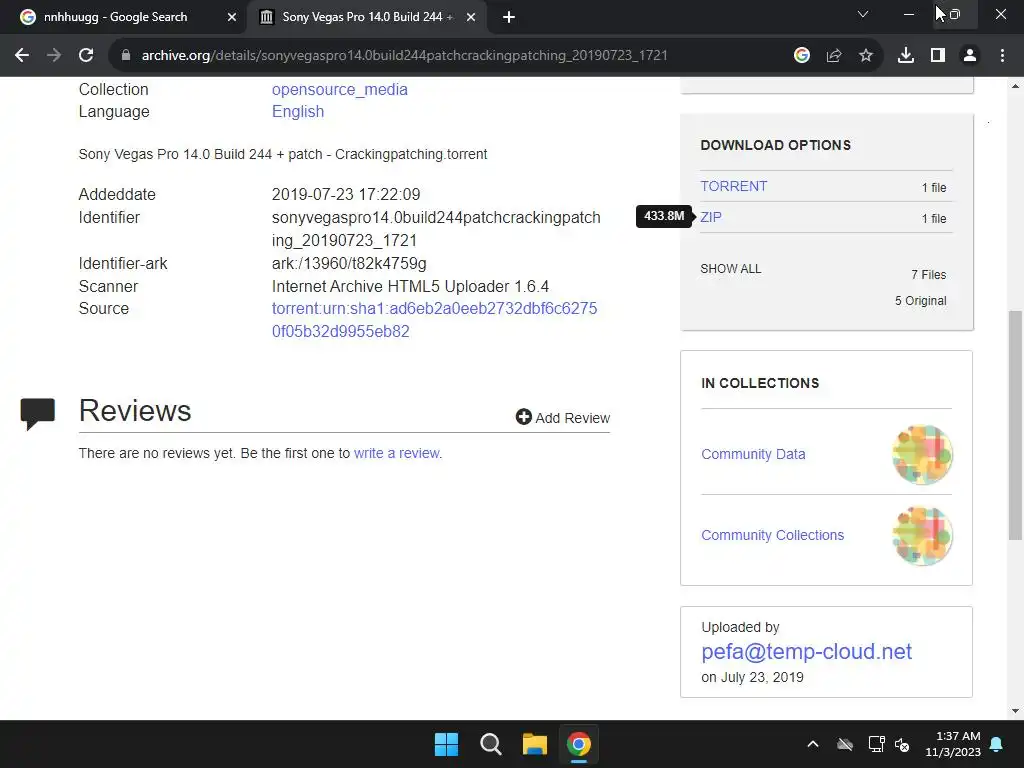This screenshot has width=1024, height=768.
Task: Open Chrome profile icon
Action: pyautogui.click(x=970, y=56)
